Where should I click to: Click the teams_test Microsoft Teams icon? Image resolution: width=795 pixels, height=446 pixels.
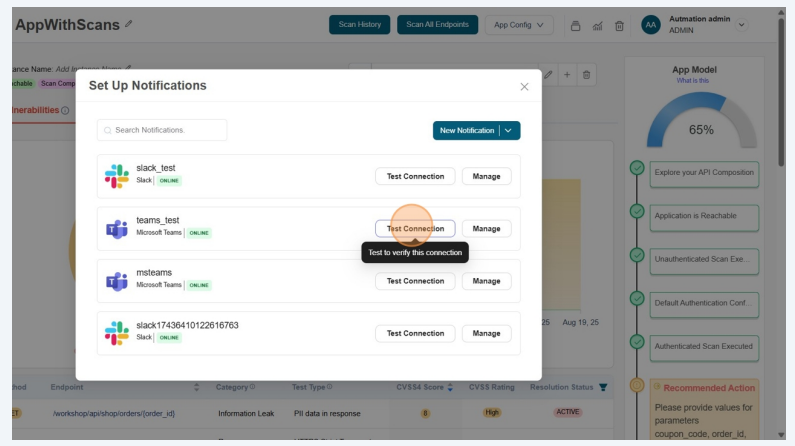pos(117,229)
